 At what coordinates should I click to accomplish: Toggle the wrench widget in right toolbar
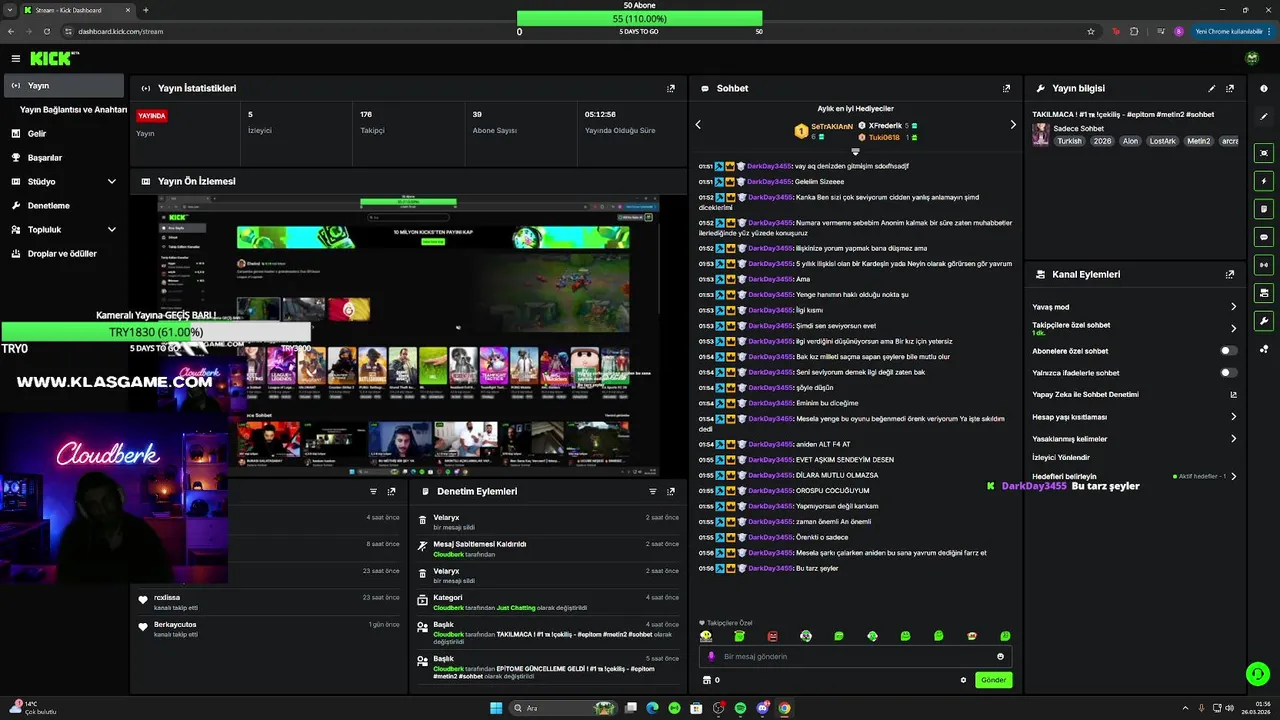tap(1264, 321)
